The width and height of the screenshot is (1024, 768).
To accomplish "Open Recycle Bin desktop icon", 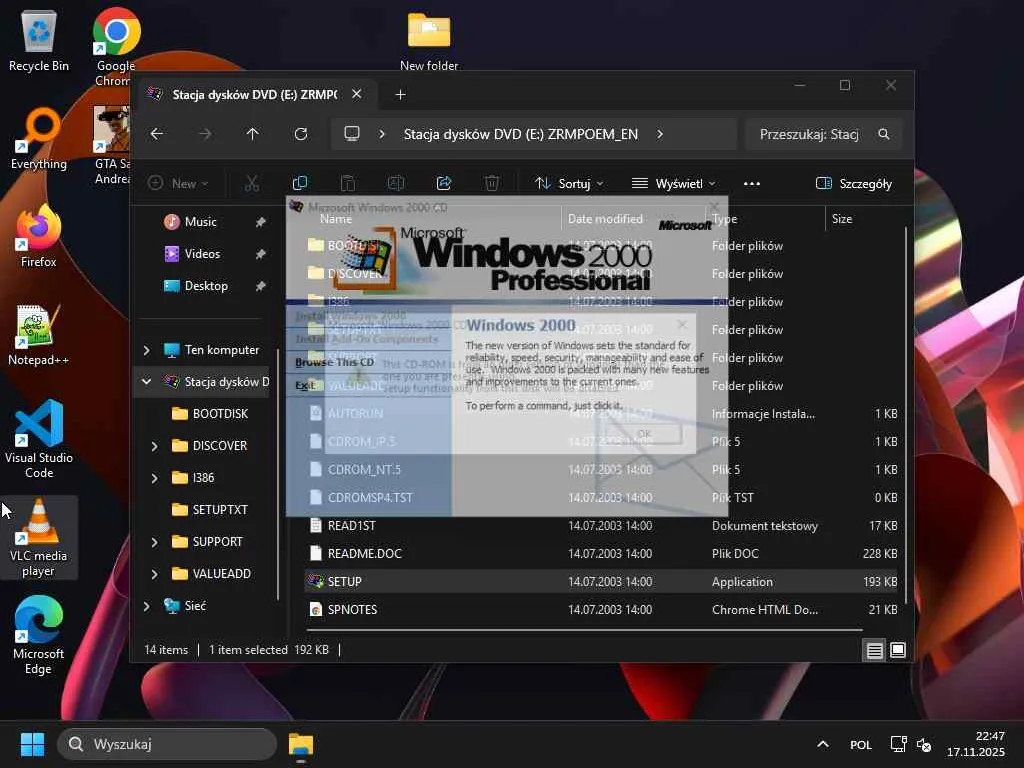I will (x=39, y=40).
